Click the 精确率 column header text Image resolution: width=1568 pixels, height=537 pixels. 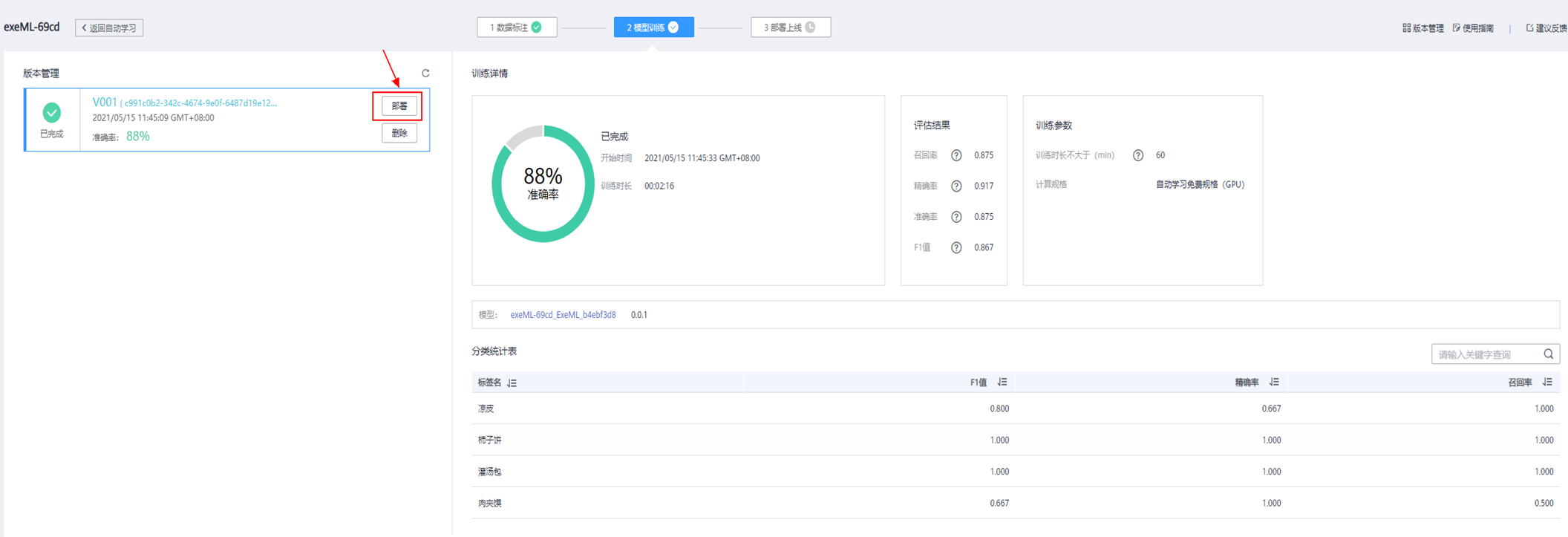click(x=1247, y=383)
